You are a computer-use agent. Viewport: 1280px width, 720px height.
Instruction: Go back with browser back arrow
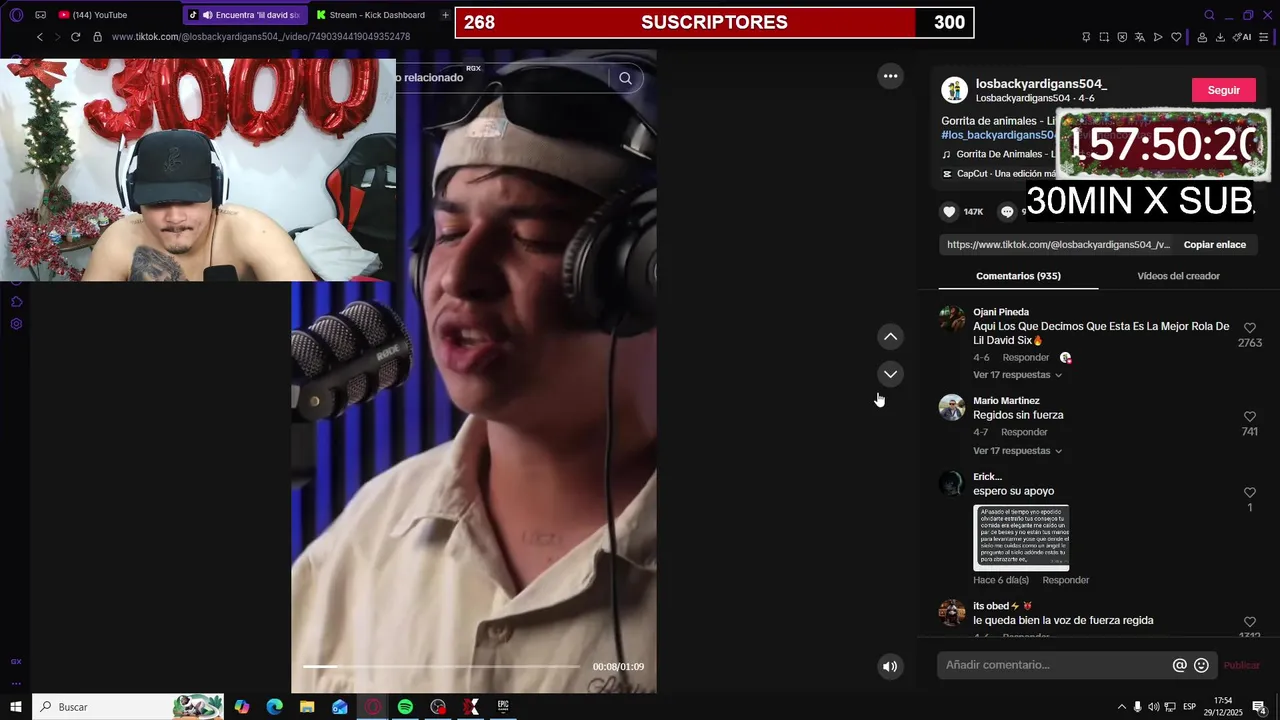click(40, 37)
